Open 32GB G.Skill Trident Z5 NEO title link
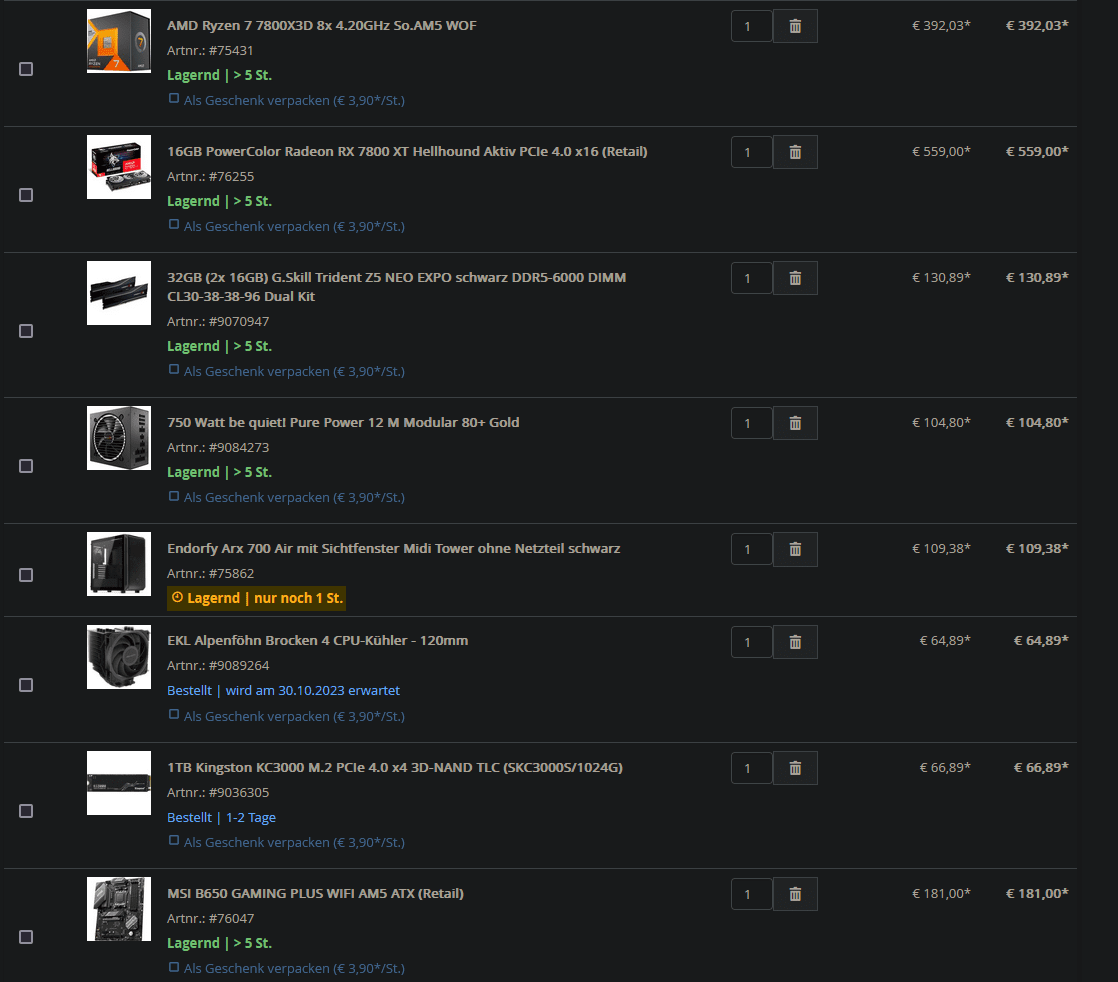The height and width of the screenshot is (982, 1118). 396,287
